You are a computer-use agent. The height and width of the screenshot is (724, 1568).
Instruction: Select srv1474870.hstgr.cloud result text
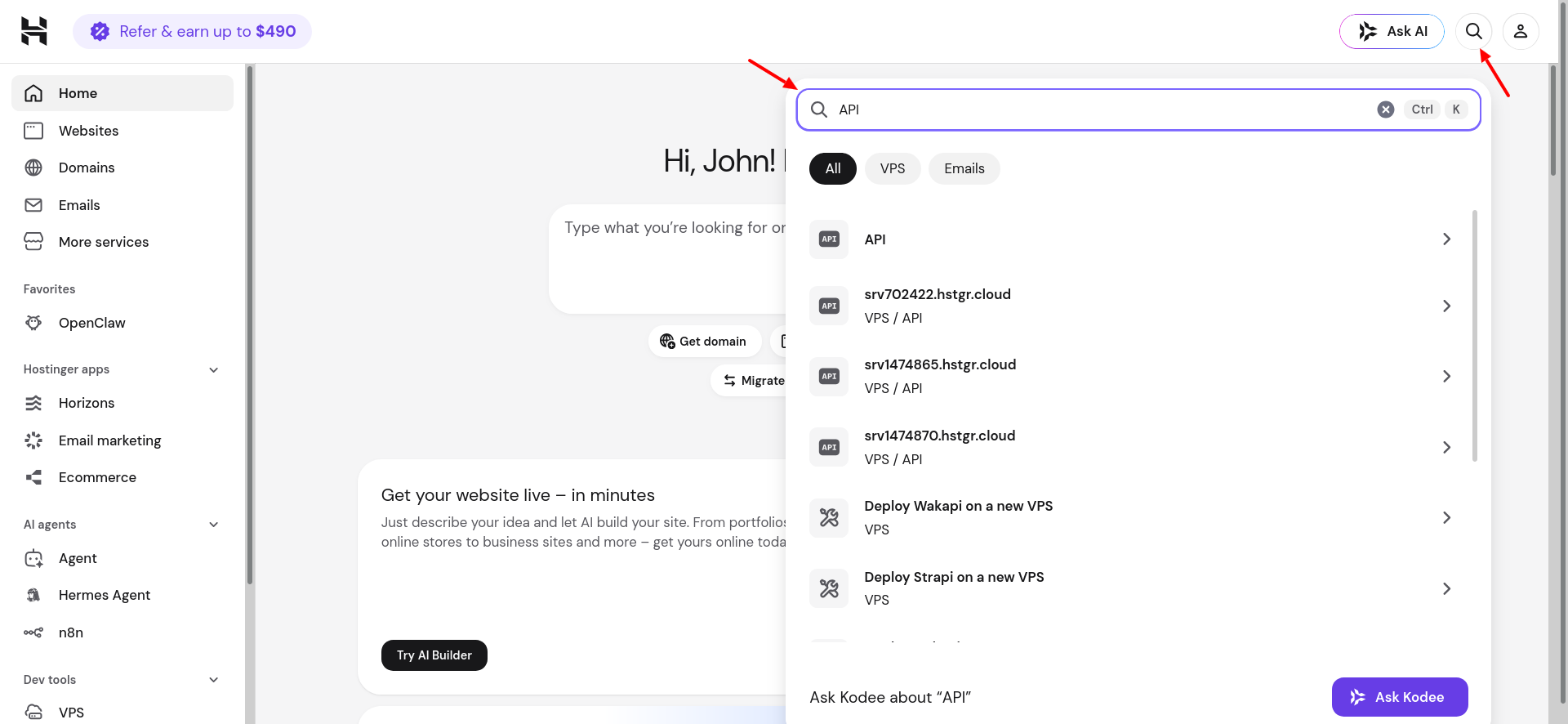[x=940, y=436]
